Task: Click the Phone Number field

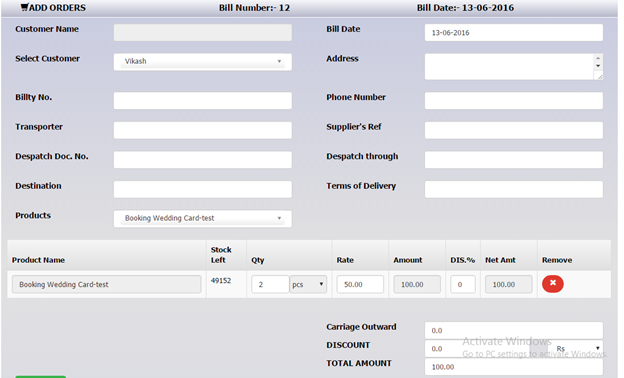Action: click(x=513, y=101)
